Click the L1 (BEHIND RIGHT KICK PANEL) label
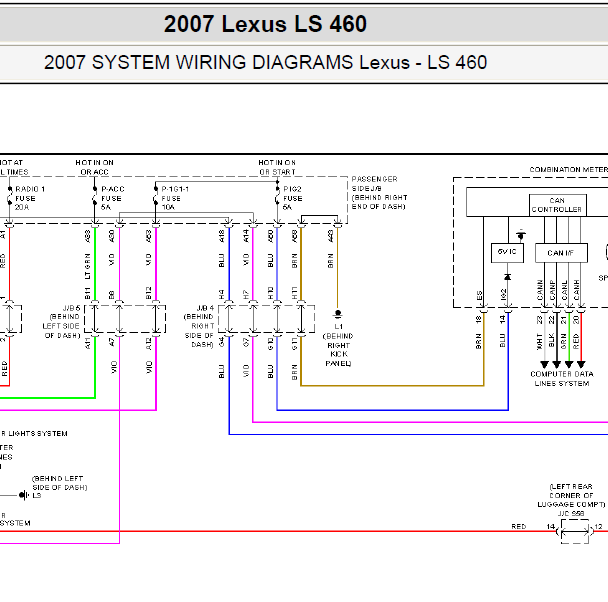Image resolution: width=608 pixels, height=602 pixels. tap(338, 345)
